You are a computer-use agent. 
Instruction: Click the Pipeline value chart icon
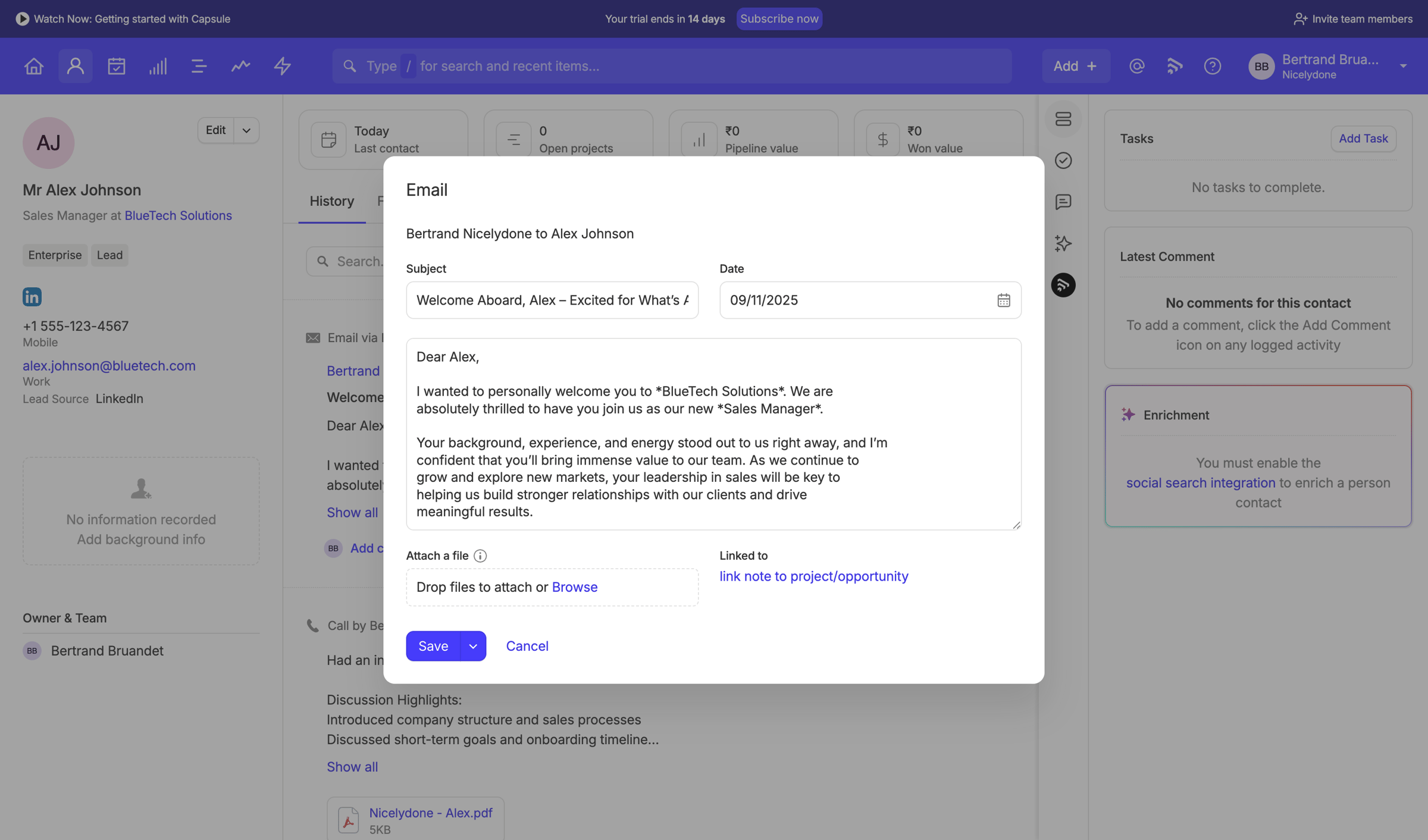pos(699,140)
